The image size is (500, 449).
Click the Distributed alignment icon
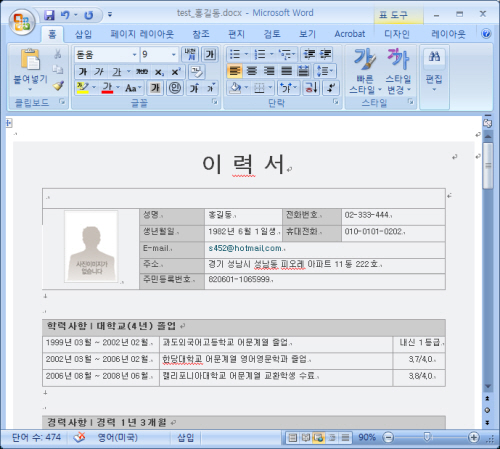click(303, 71)
